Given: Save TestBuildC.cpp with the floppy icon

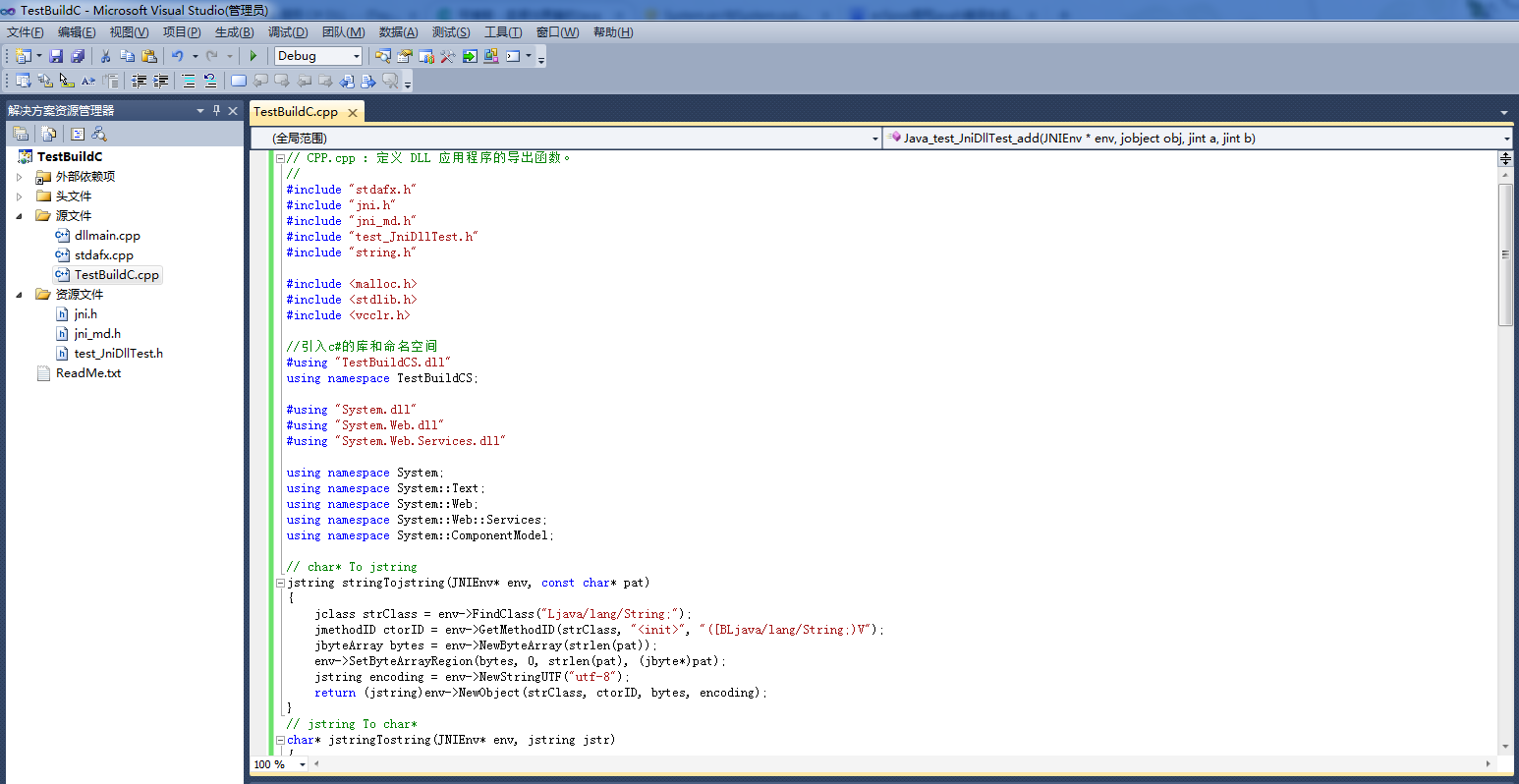Looking at the screenshot, I should tap(56, 56).
